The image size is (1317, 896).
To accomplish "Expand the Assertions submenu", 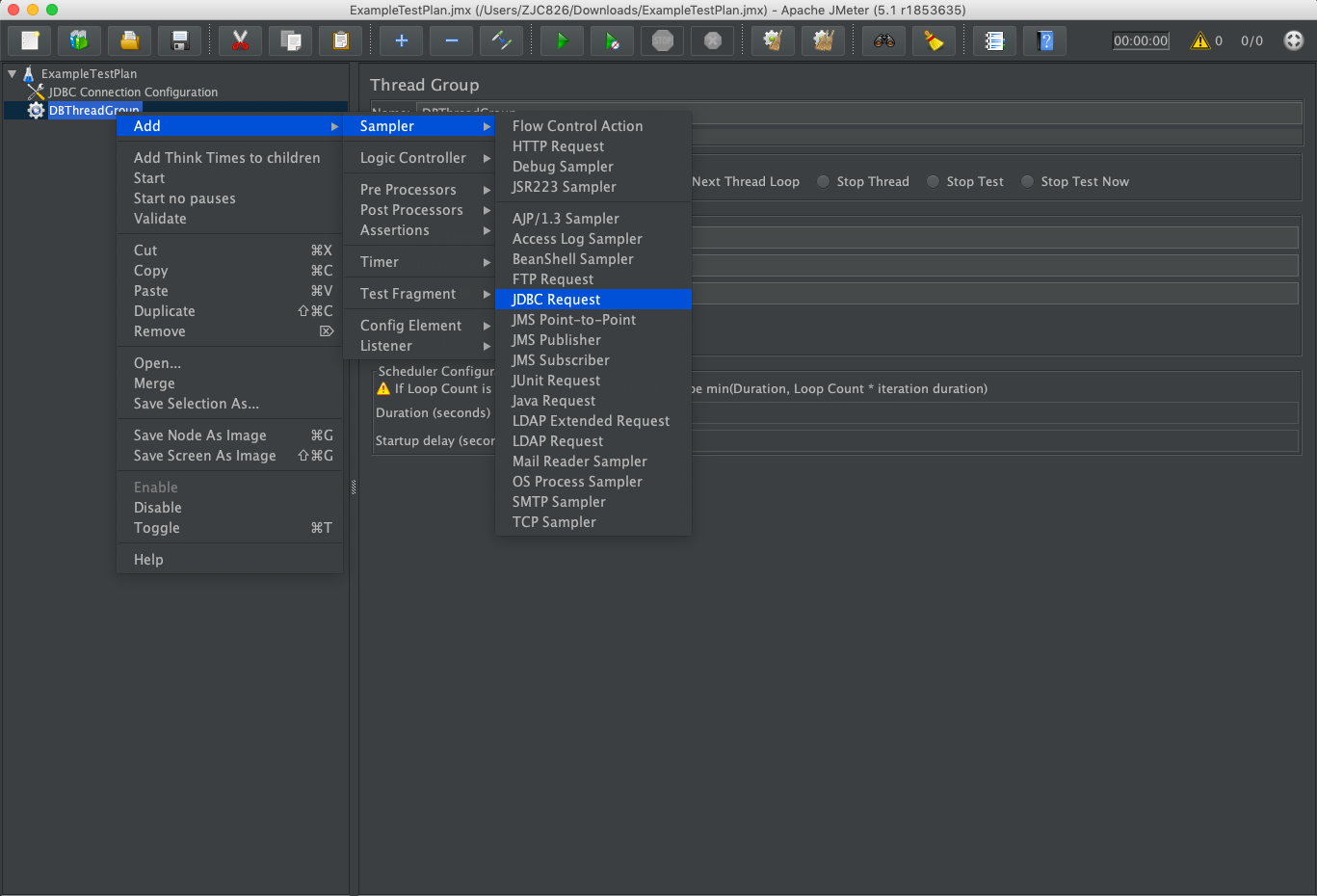I will [419, 230].
